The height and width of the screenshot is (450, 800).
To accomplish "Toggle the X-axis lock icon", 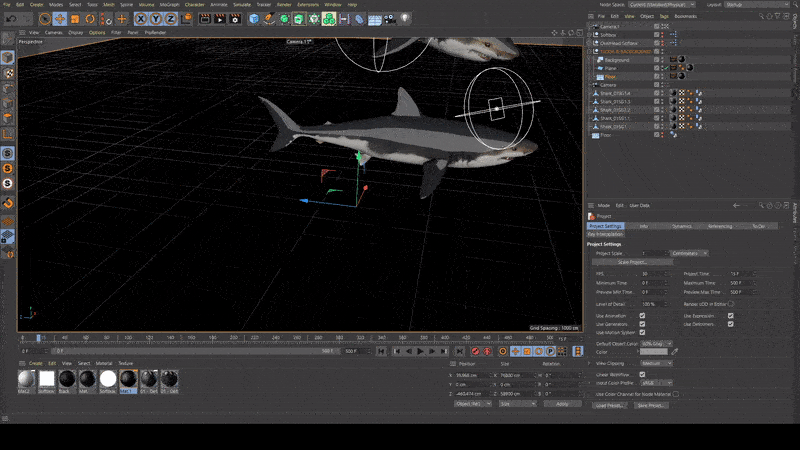I will coord(143,18).
